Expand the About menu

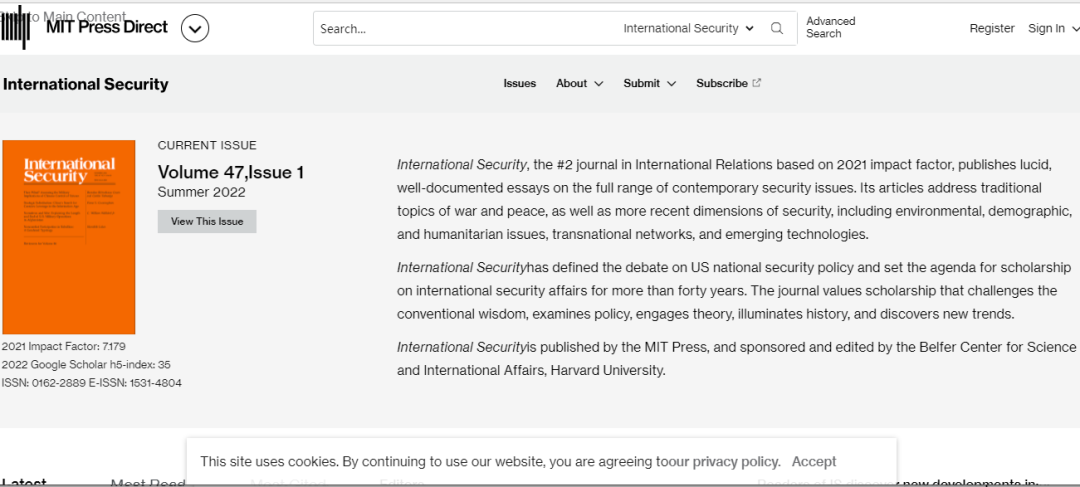[x=579, y=83]
